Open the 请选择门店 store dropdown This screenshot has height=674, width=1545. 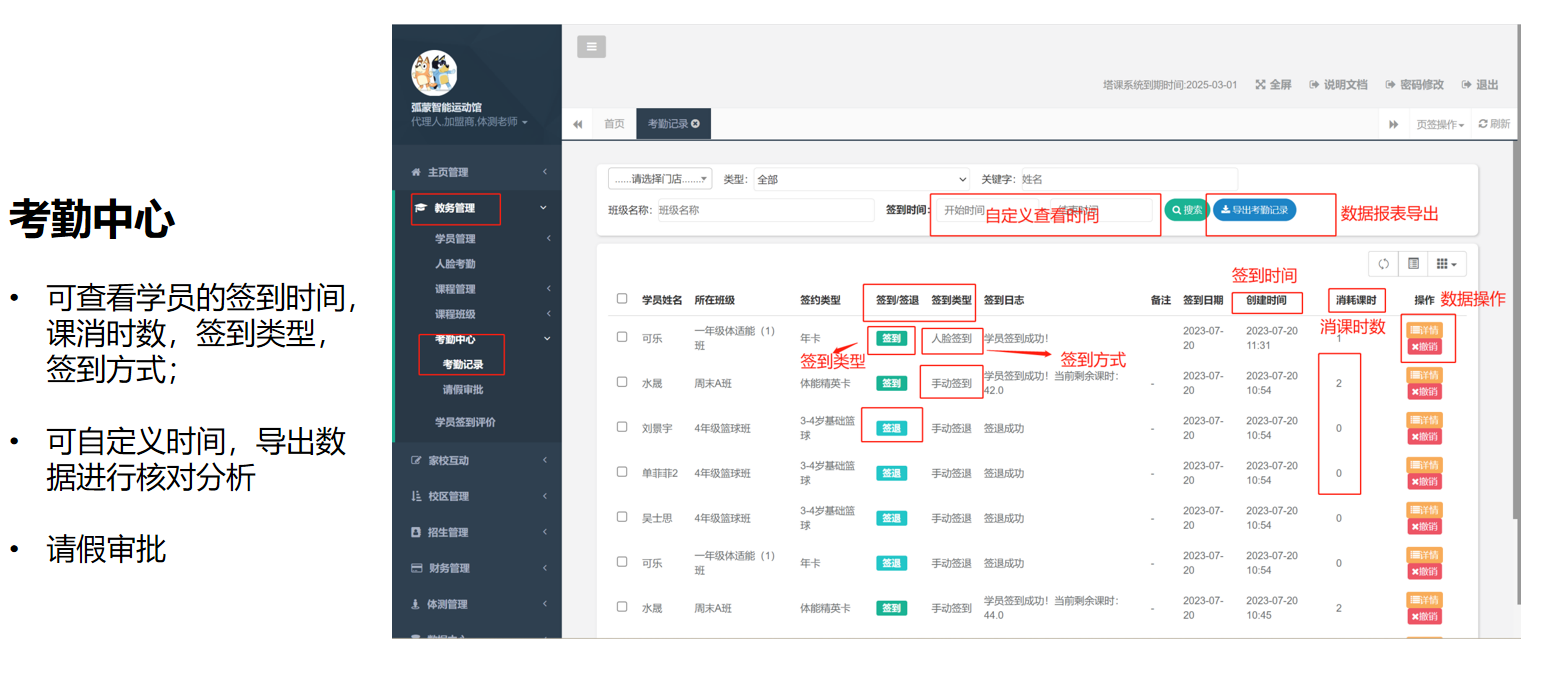(x=660, y=179)
